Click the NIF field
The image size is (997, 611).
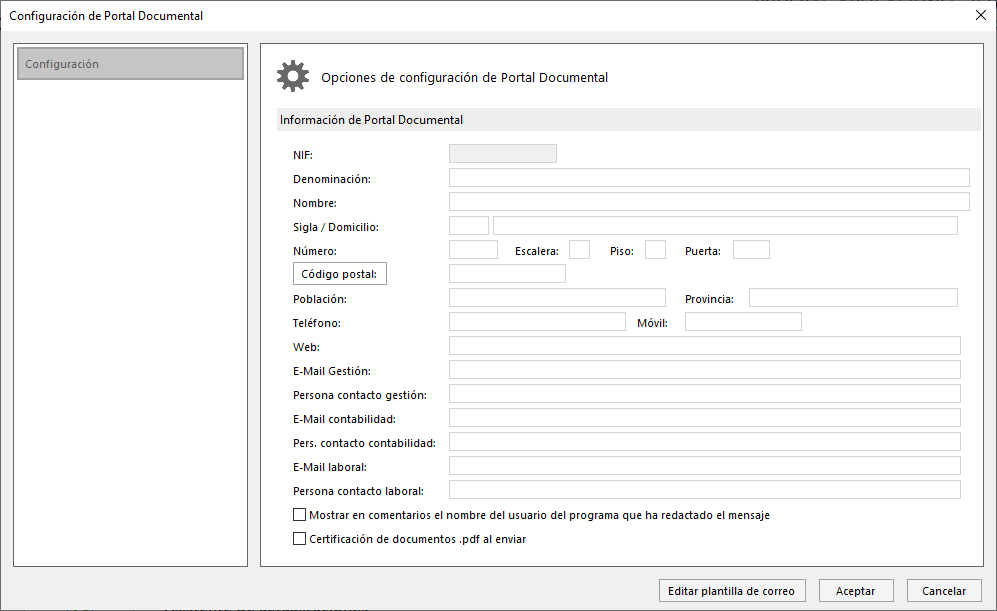click(502, 154)
